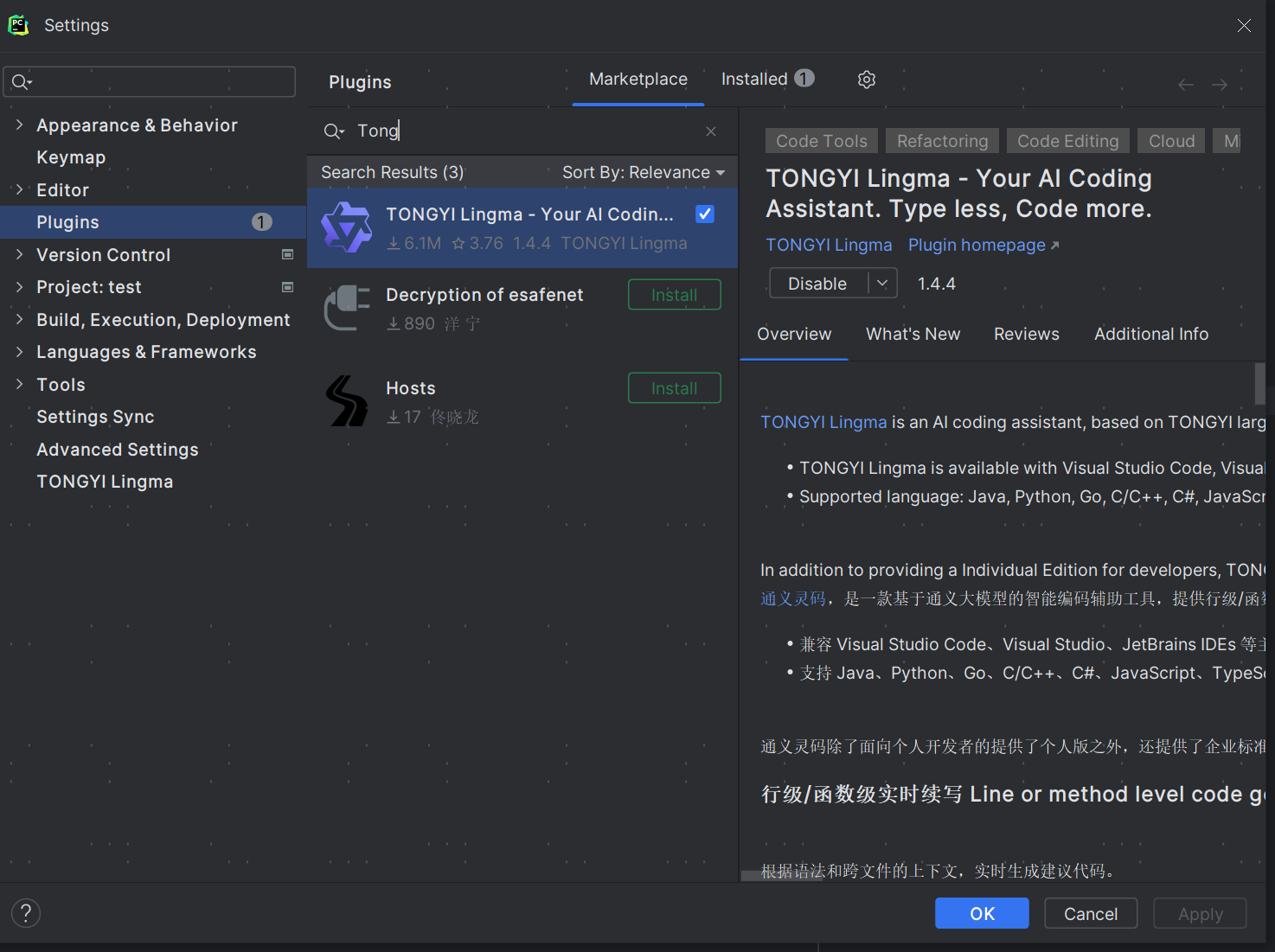Click the Code Tools tag
Screen dimensions: 1275x952
tap(822, 141)
